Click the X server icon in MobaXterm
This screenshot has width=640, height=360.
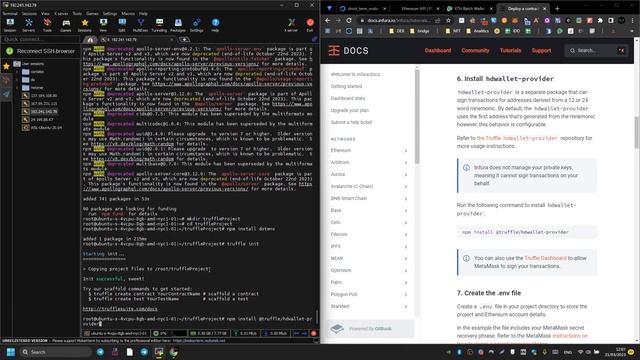(x=291, y=25)
